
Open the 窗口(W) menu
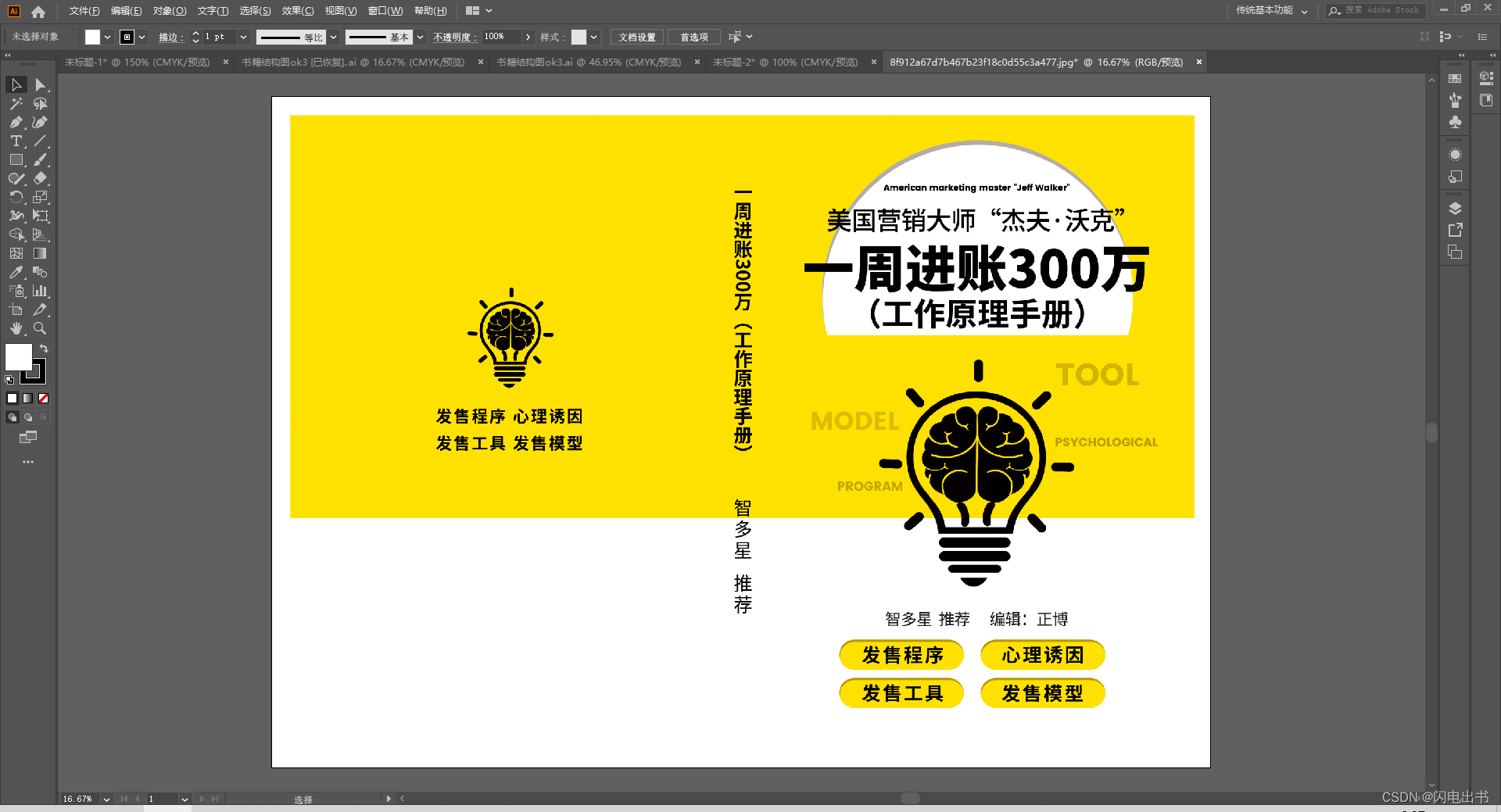click(x=385, y=11)
